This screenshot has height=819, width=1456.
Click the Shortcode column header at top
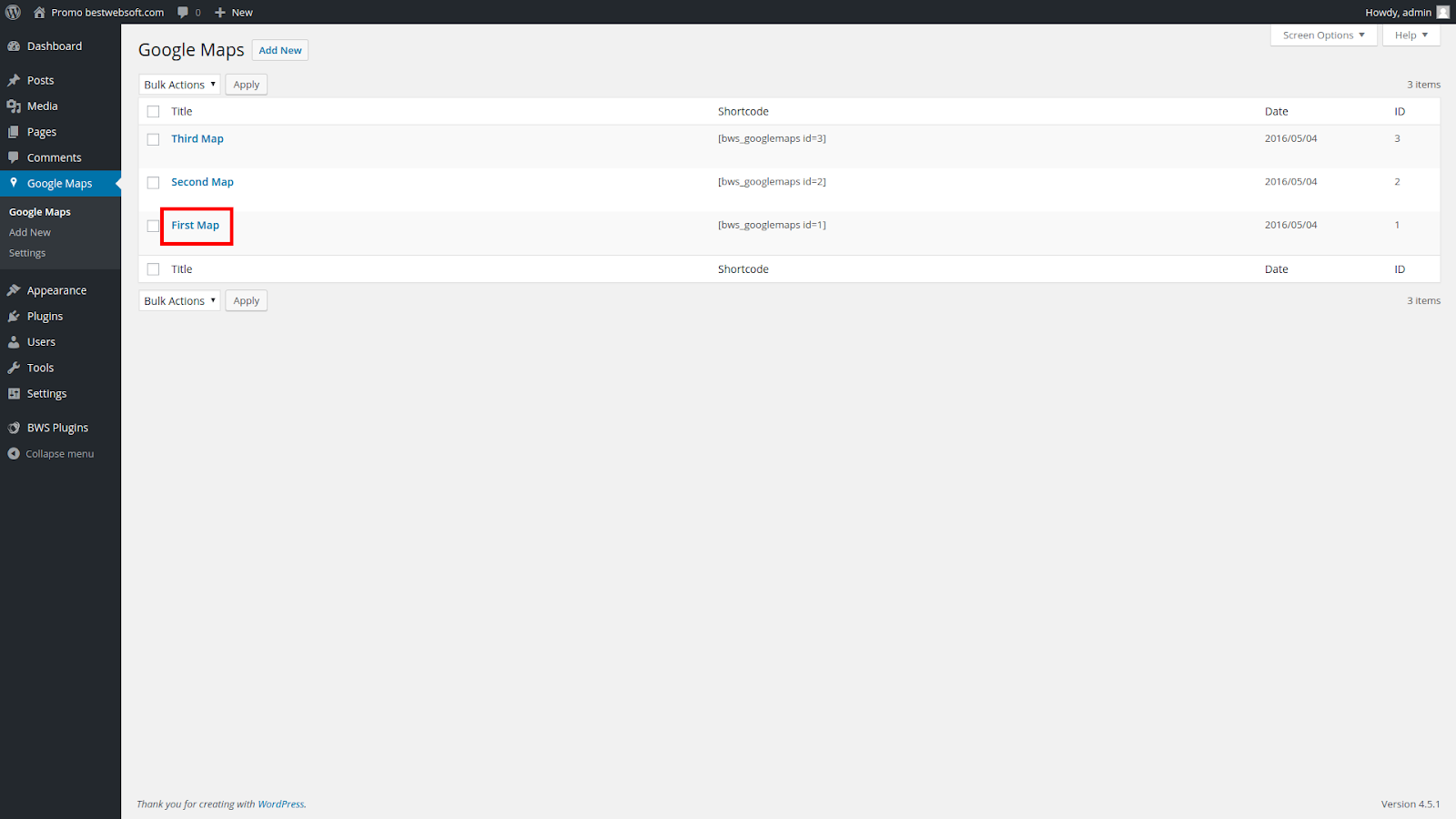click(x=743, y=111)
